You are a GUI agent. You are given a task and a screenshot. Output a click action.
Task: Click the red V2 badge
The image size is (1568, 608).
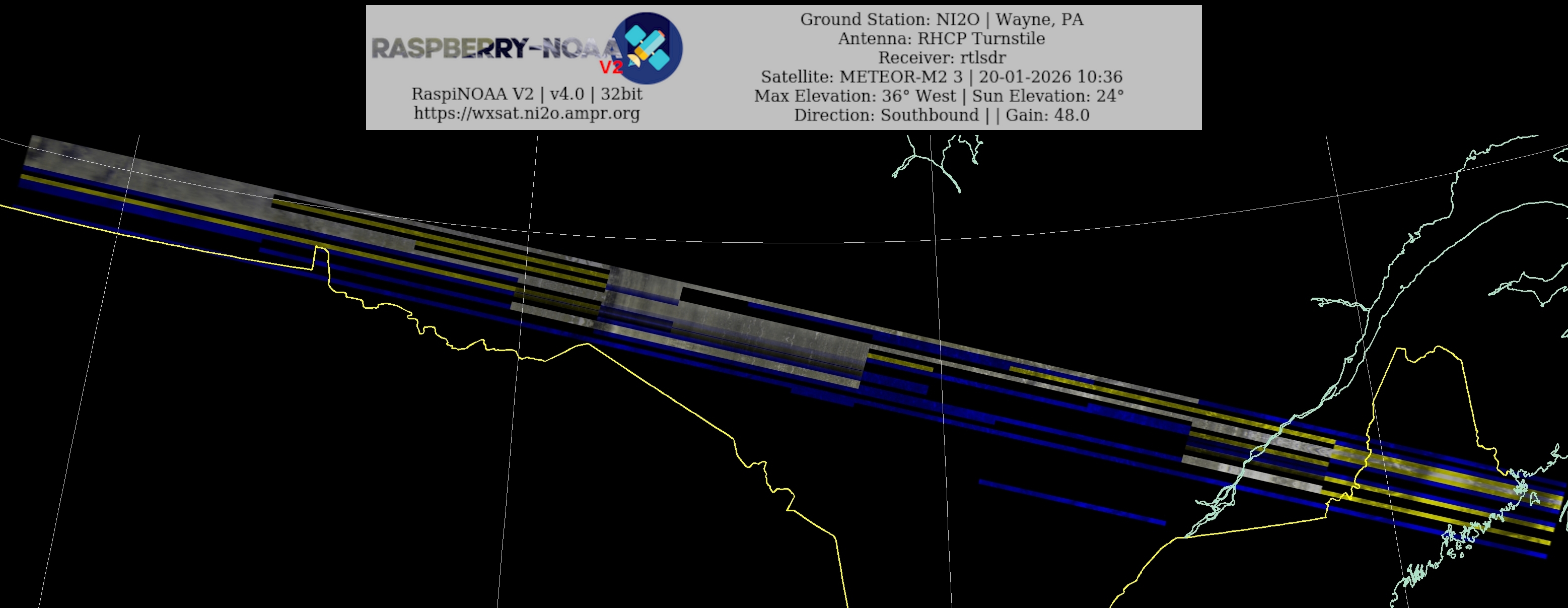(x=611, y=67)
